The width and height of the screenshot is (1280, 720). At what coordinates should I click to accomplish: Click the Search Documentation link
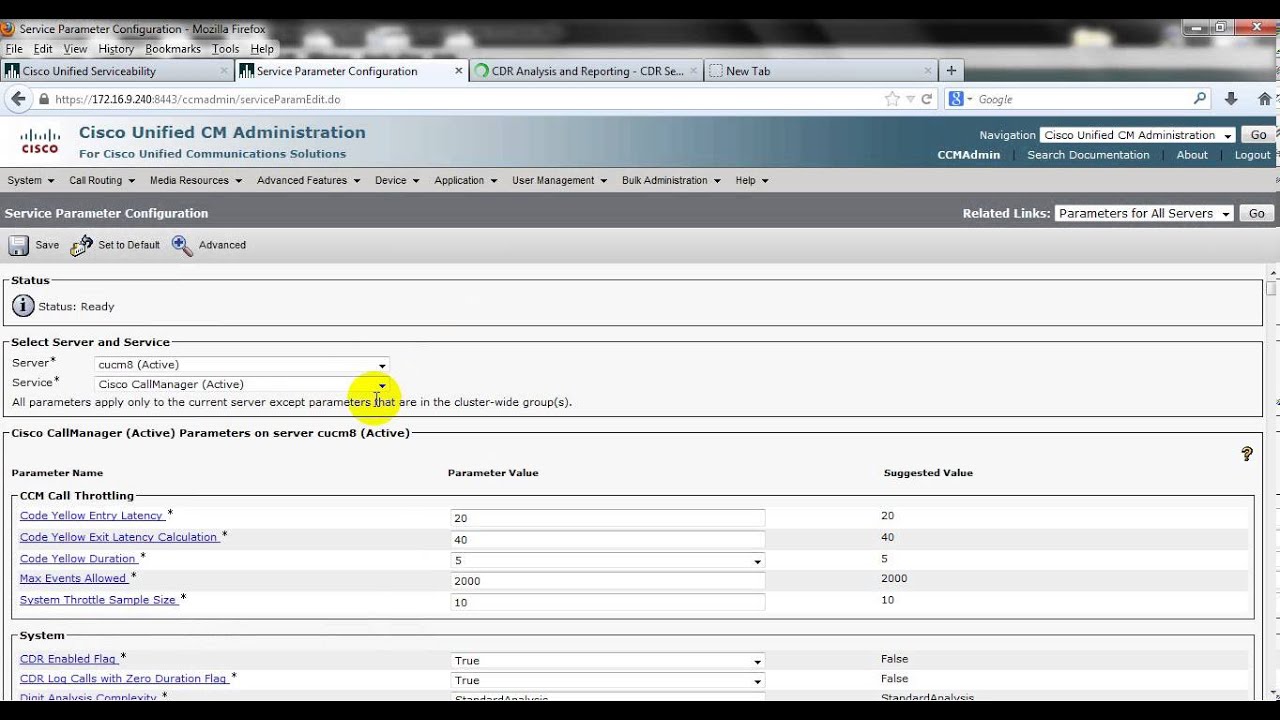[1088, 155]
